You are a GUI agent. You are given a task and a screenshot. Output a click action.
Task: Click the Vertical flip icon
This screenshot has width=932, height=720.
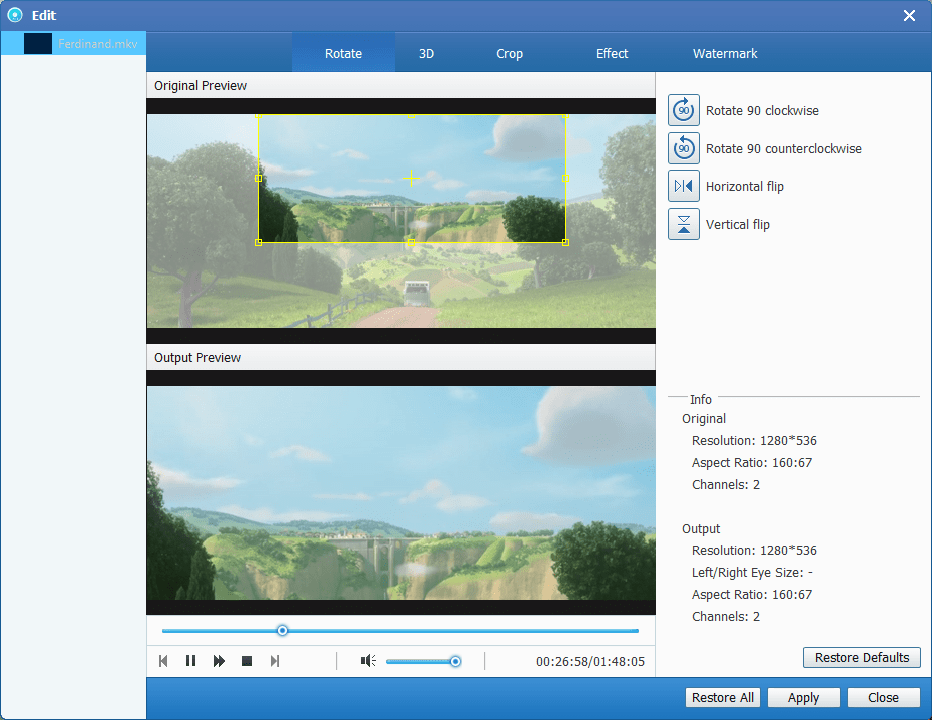pos(684,224)
